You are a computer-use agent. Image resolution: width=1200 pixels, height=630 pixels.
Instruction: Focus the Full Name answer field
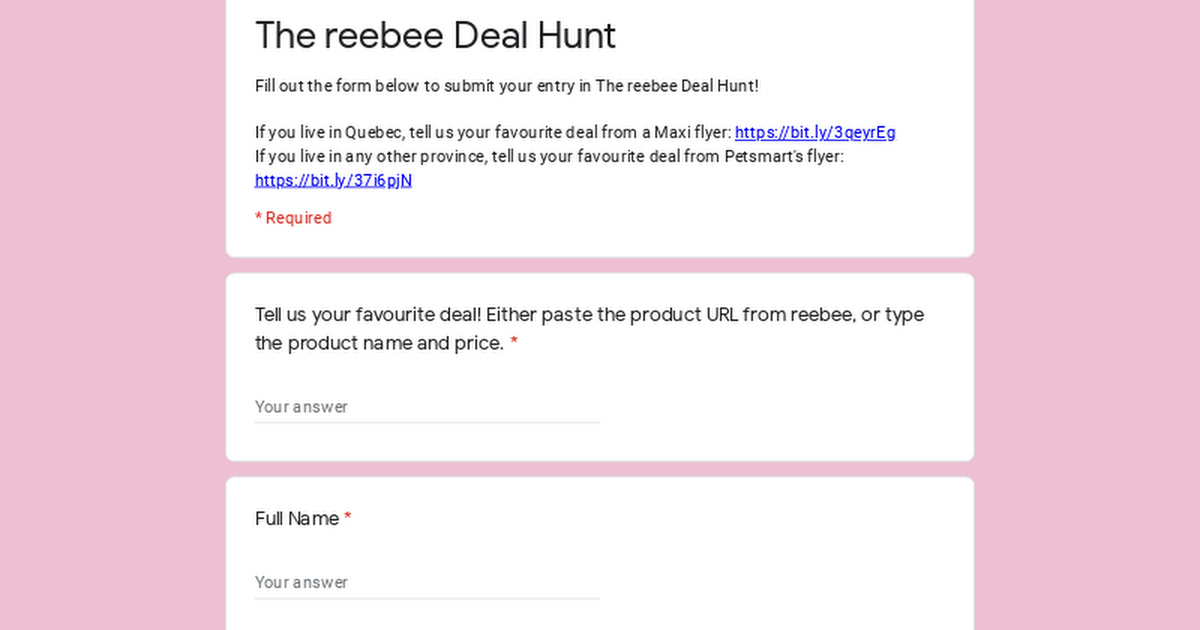point(427,582)
